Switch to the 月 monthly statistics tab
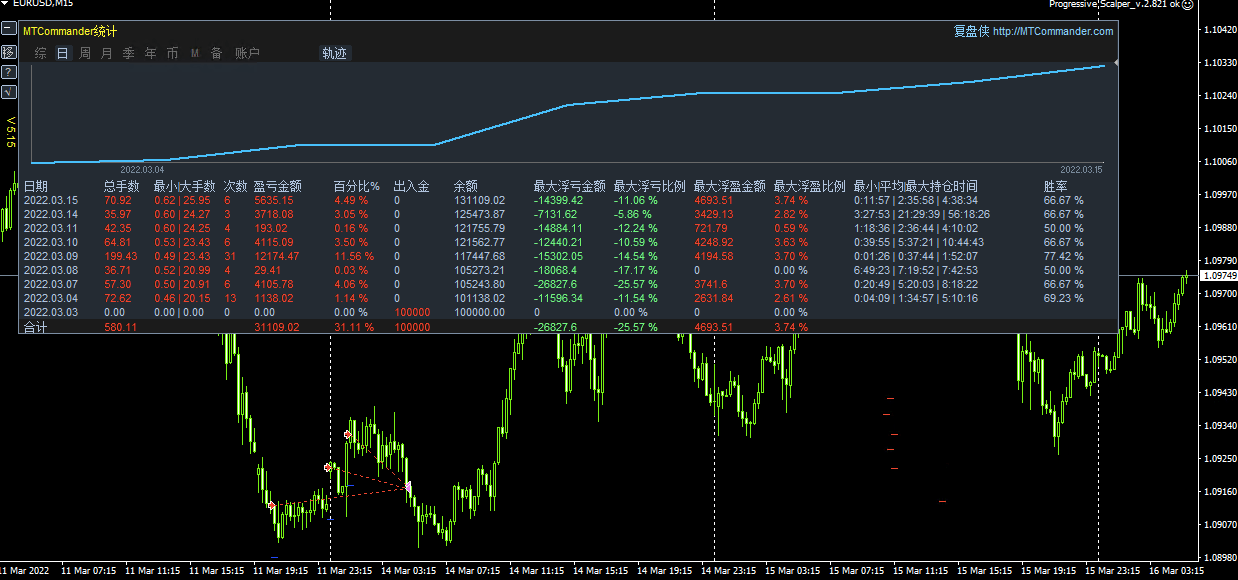1238x580 pixels. (106, 53)
